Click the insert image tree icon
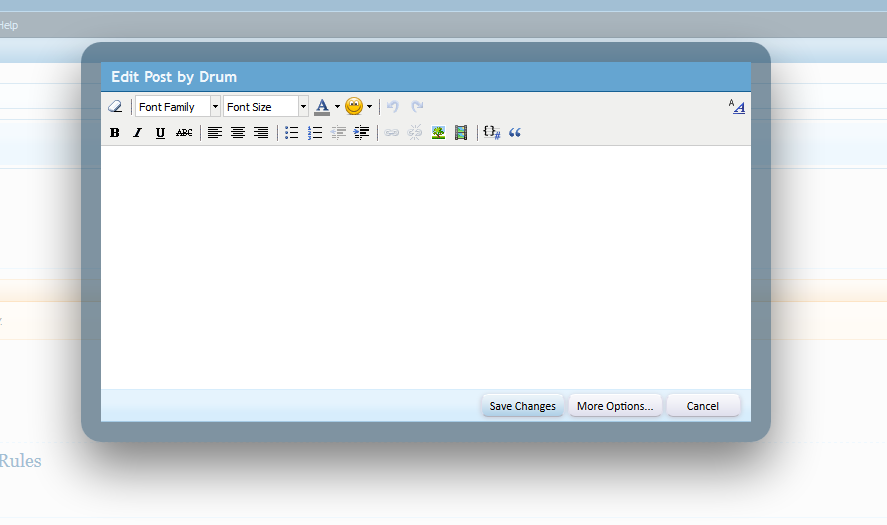887x525 pixels. point(438,132)
